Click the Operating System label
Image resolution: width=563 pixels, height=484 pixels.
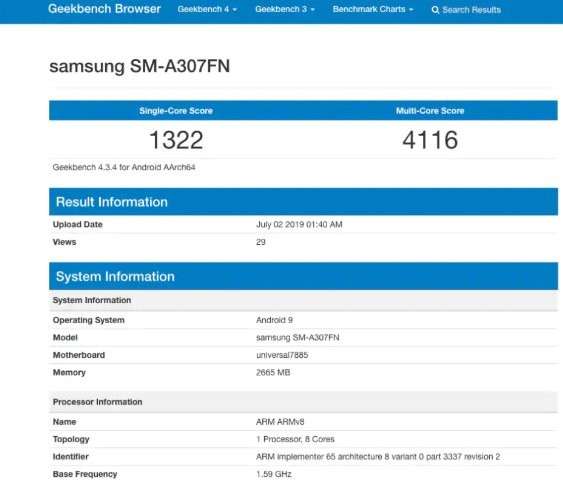pyautogui.click(x=89, y=320)
